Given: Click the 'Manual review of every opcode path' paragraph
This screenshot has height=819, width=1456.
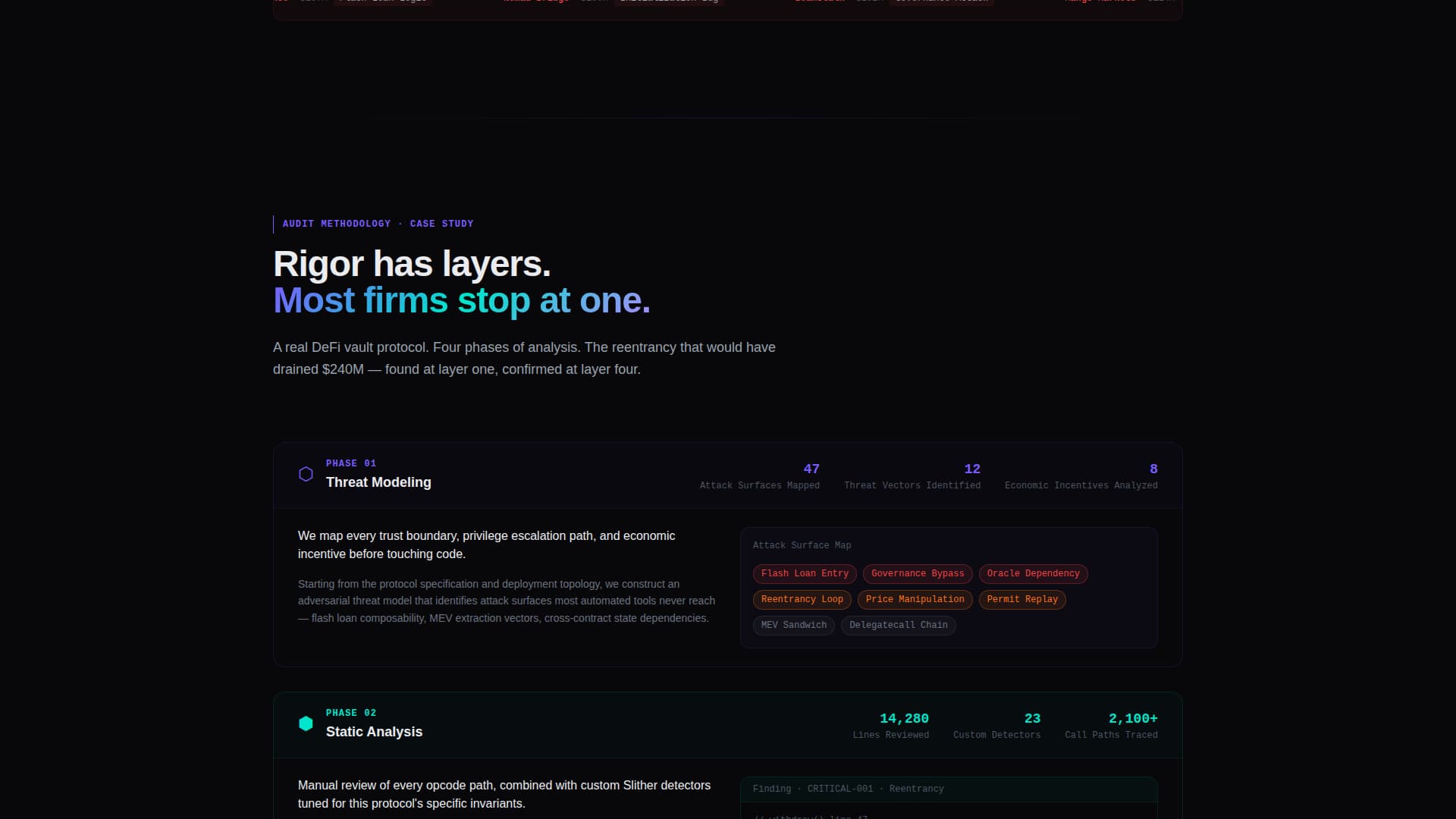Looking at the screenshot, I should point(504,794).
